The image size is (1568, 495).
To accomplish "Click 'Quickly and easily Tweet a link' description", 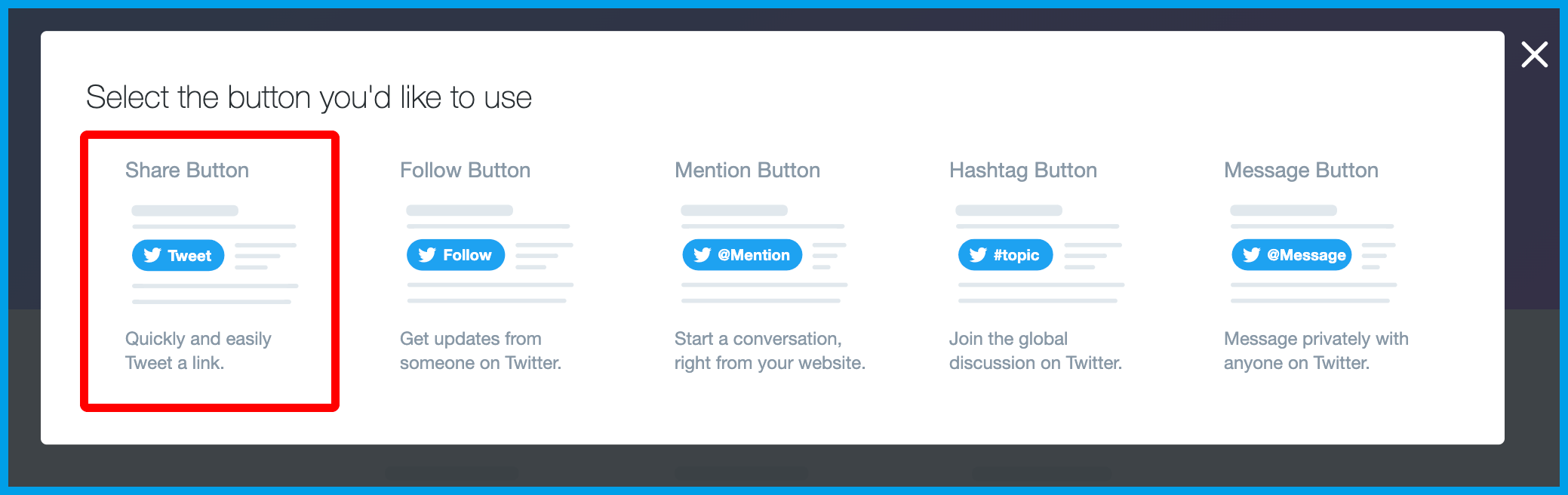I will coord(198,351).
